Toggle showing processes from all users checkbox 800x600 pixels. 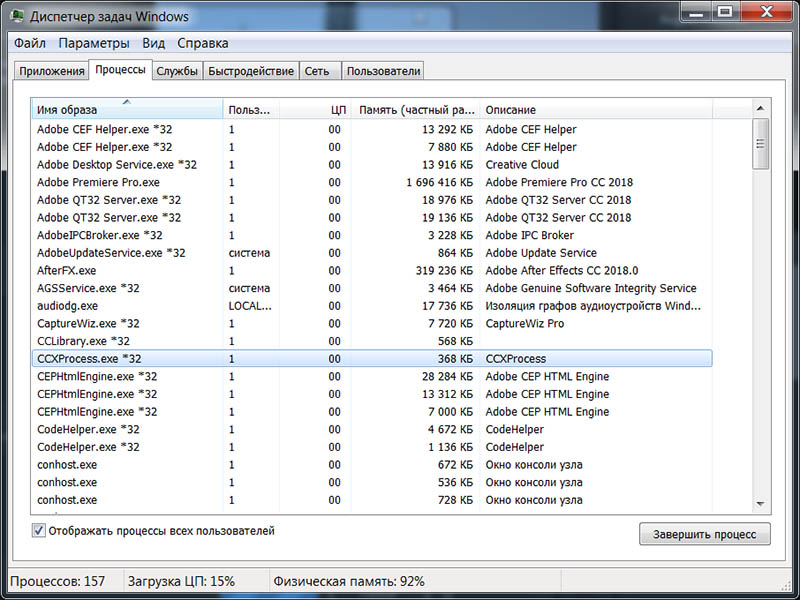(x=38, y=531)
